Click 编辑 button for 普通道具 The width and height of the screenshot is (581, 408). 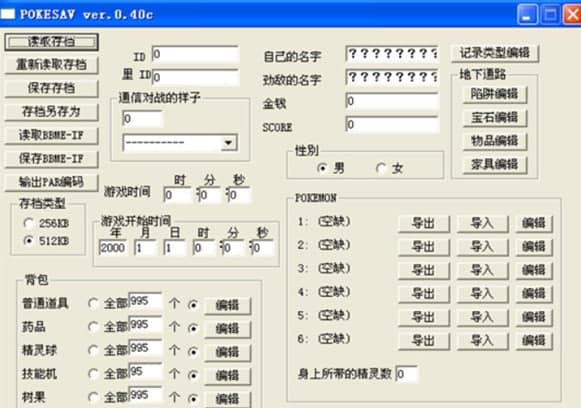pos(228,305)
